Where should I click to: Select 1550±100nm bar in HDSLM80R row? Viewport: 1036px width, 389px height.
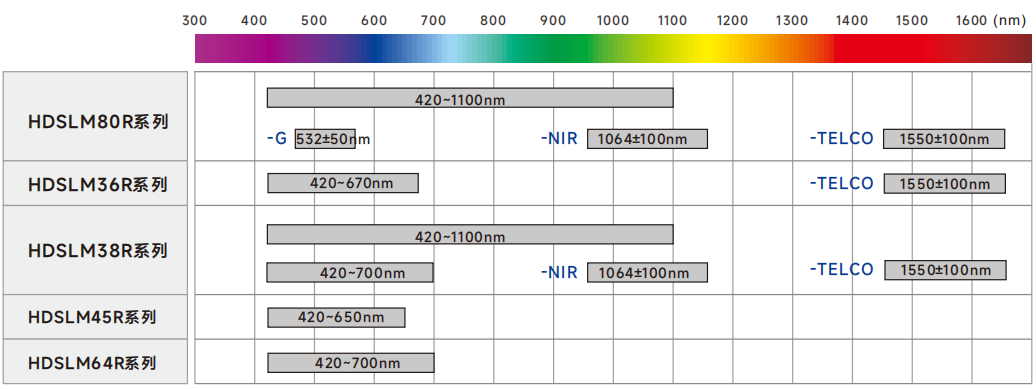pyautogui.click(x=944, y=139)
